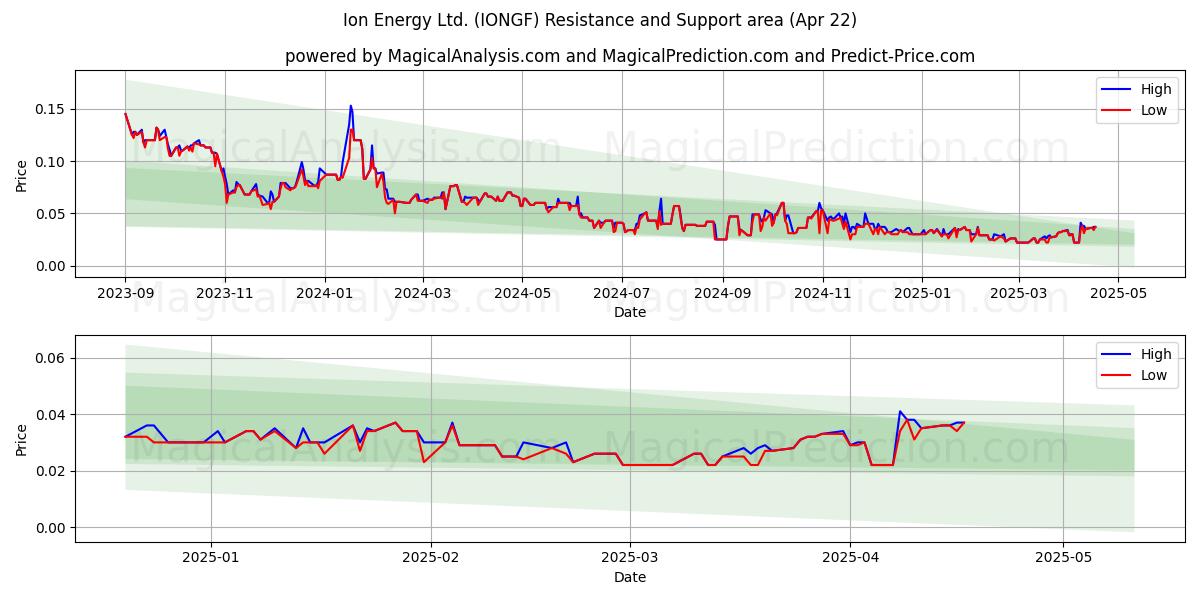Click the '2023-09' tick label on the top chart
The height and width of the screenshot is (600, 1200).
pyautogui.click(x=125, y=294)
